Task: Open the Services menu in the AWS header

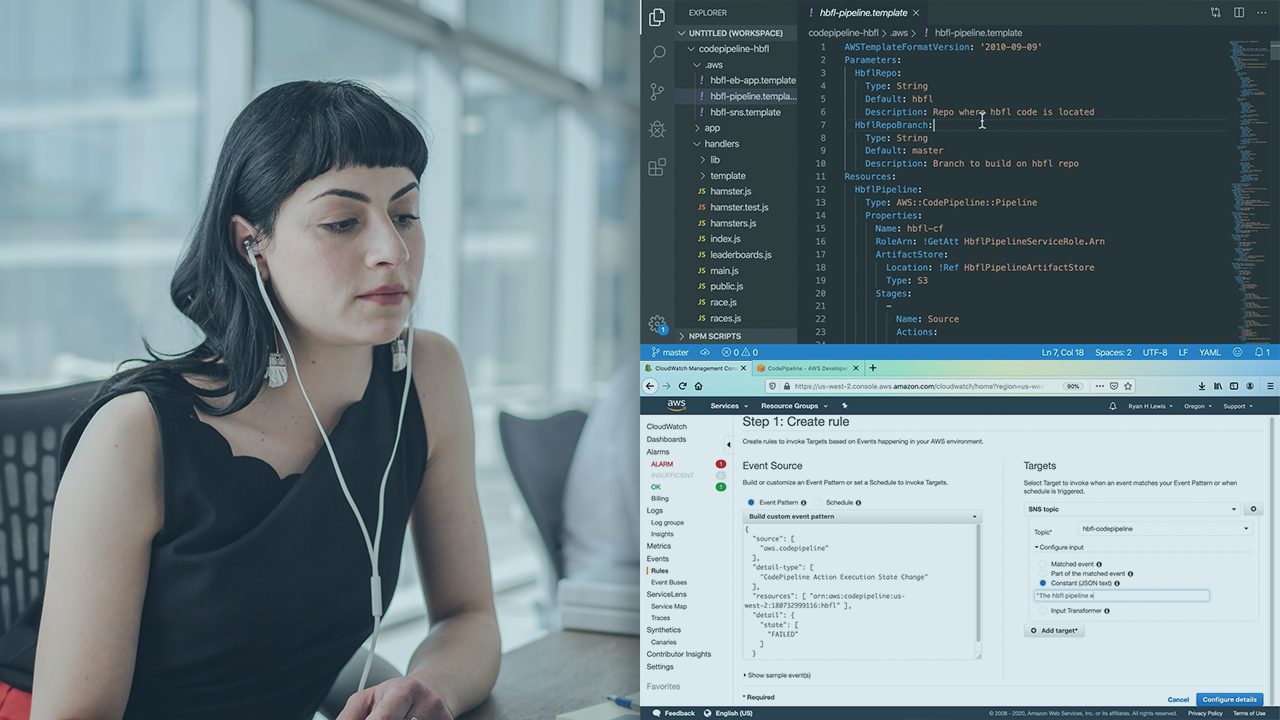Action: click(727, 406)
